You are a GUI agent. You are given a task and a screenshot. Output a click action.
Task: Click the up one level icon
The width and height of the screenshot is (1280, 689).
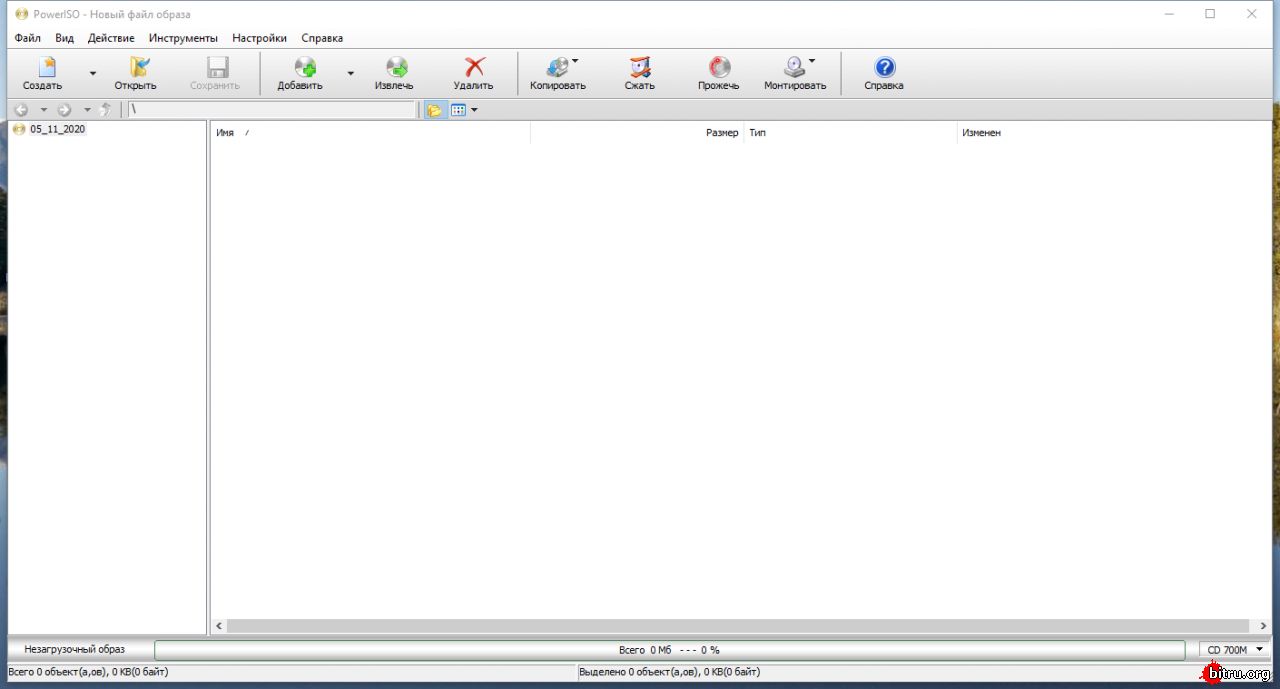[x=105, y=110]
